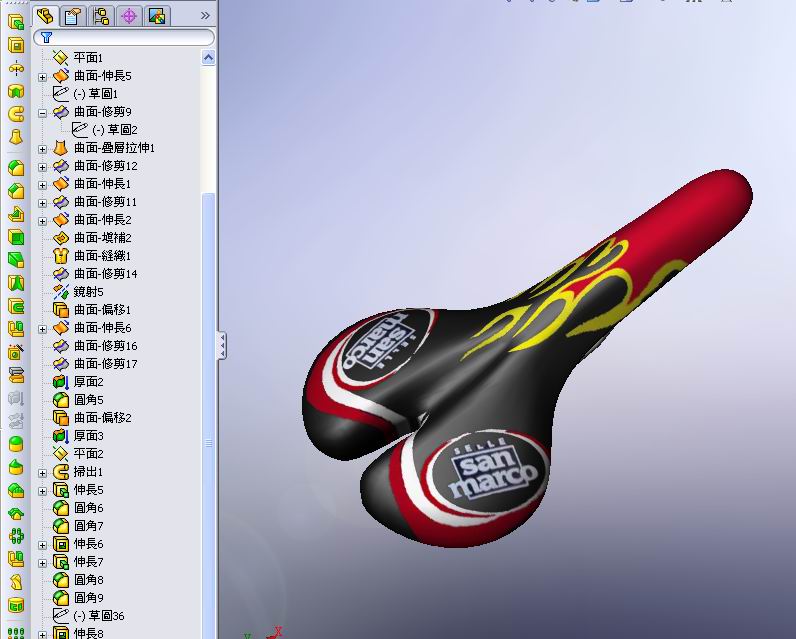Expand the 曲面-伸長6 feature
This screenshot has height=639, width=796.
point(43,329)
